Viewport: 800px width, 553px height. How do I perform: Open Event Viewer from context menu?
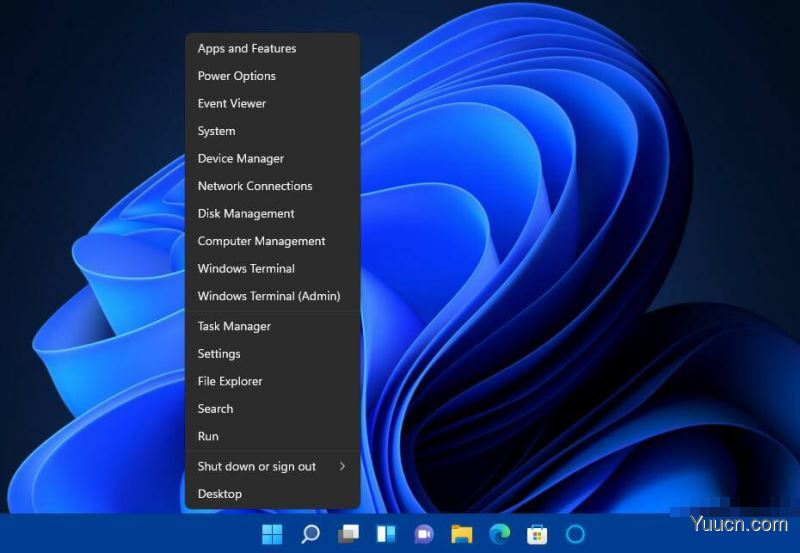click(x=272, y=104)
